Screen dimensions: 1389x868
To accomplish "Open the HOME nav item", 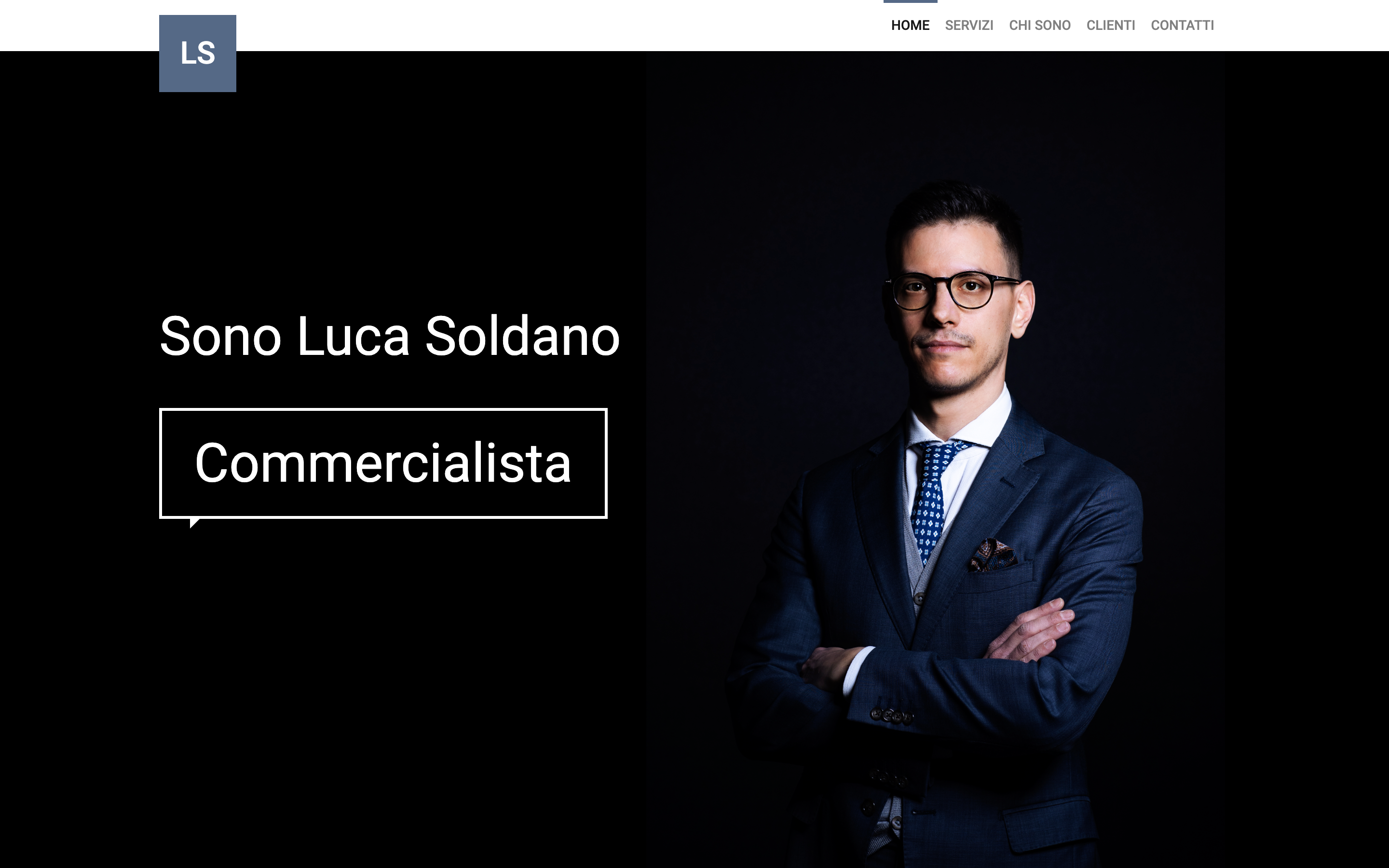I will (x=910, y=25).
